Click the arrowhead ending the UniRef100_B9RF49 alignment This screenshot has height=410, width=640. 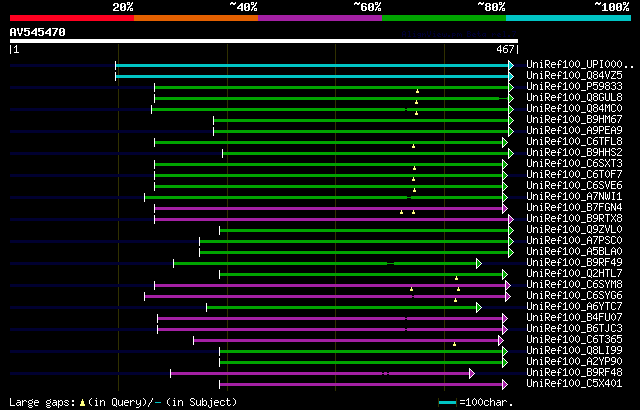pos(479,264)
